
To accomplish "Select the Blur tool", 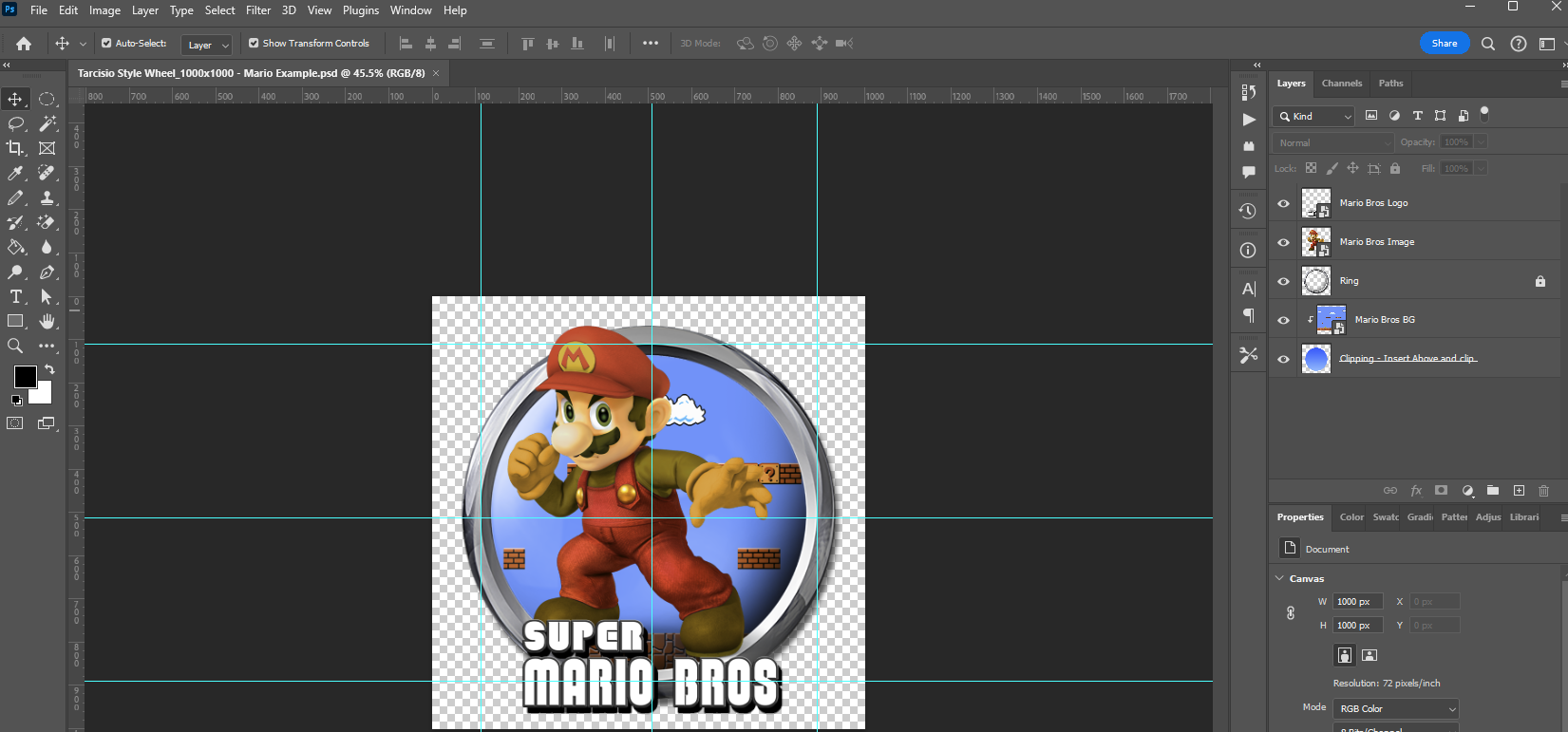I will [47, 247].
